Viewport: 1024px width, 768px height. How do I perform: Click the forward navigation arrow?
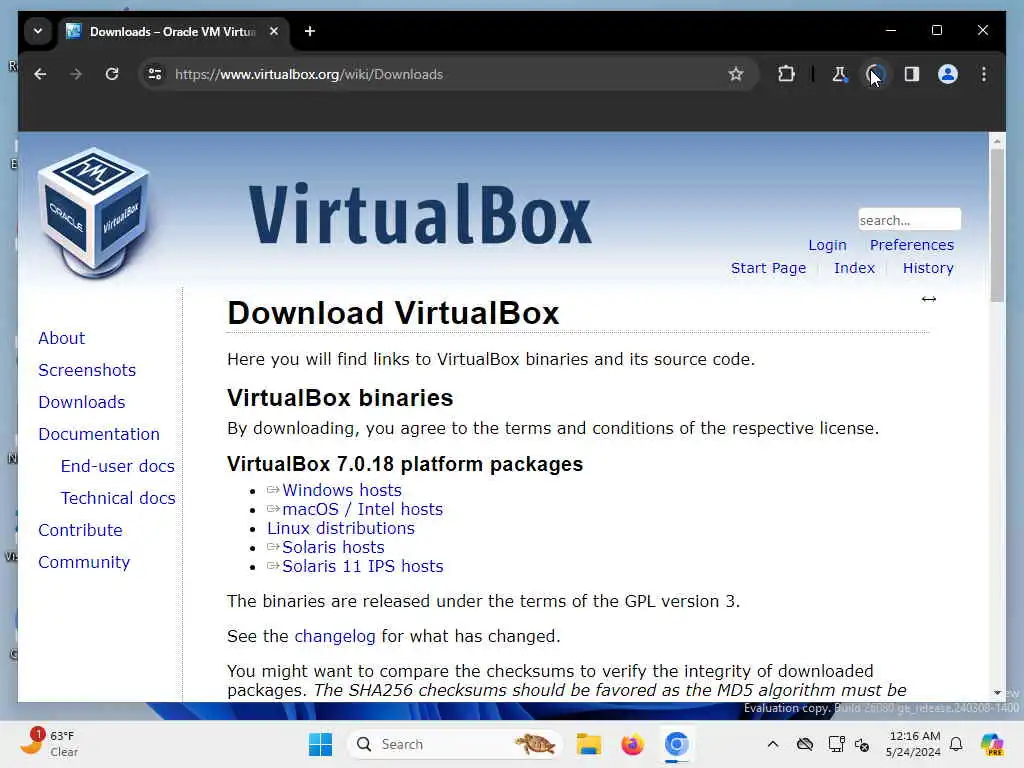pyautogui.click(x=76, y=74)
